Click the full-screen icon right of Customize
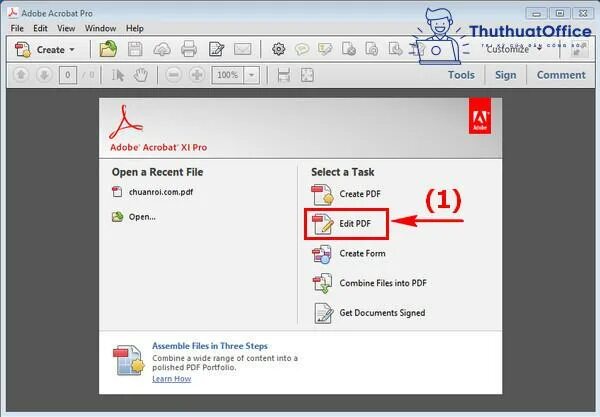This screenshot has width=600, height=417. click(579, 49)
